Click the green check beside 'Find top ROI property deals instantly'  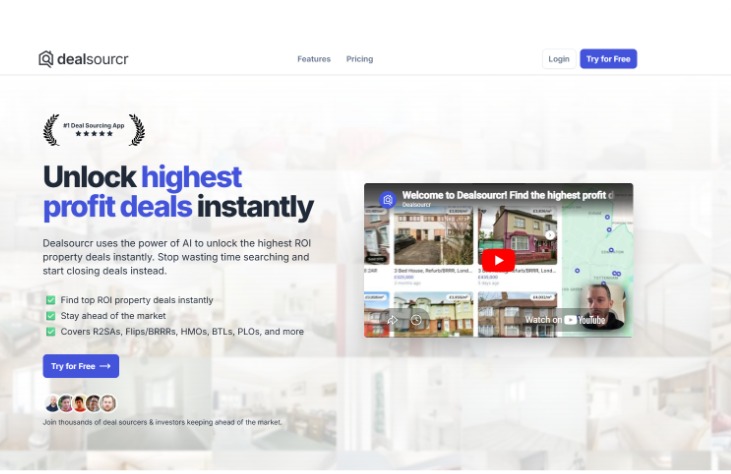(x=50, y=300)
